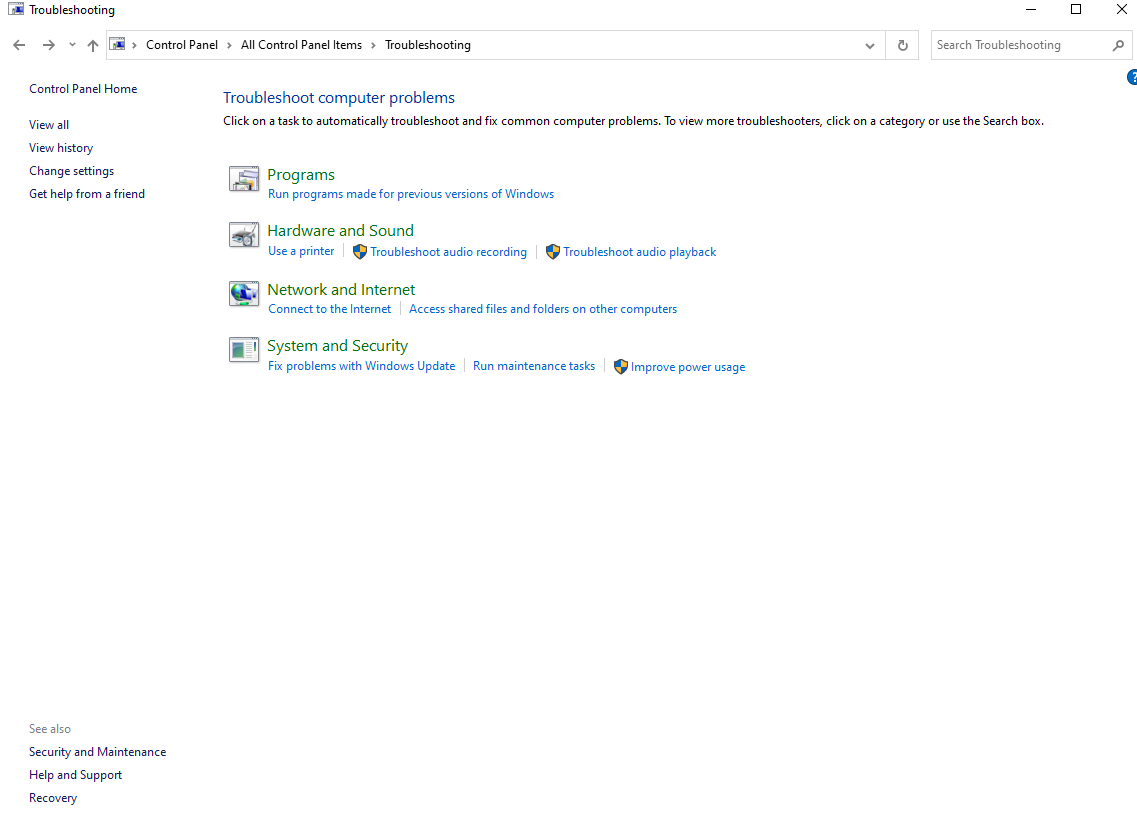Go back with the Back arrow
Viewport: 1137px width, 820px height.
[x=20, y=45]
